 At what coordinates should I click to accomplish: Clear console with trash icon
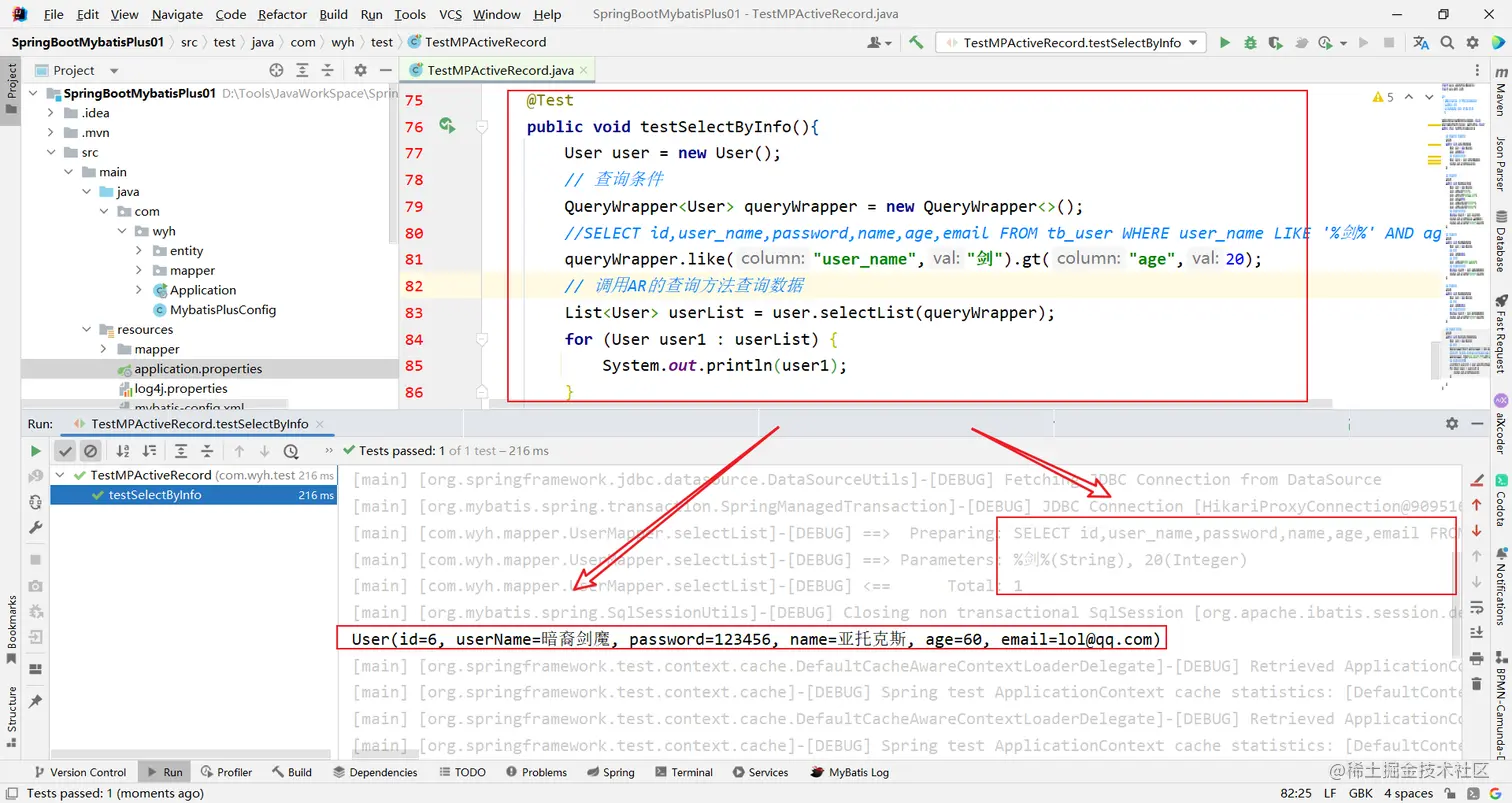coord(1477,684)
